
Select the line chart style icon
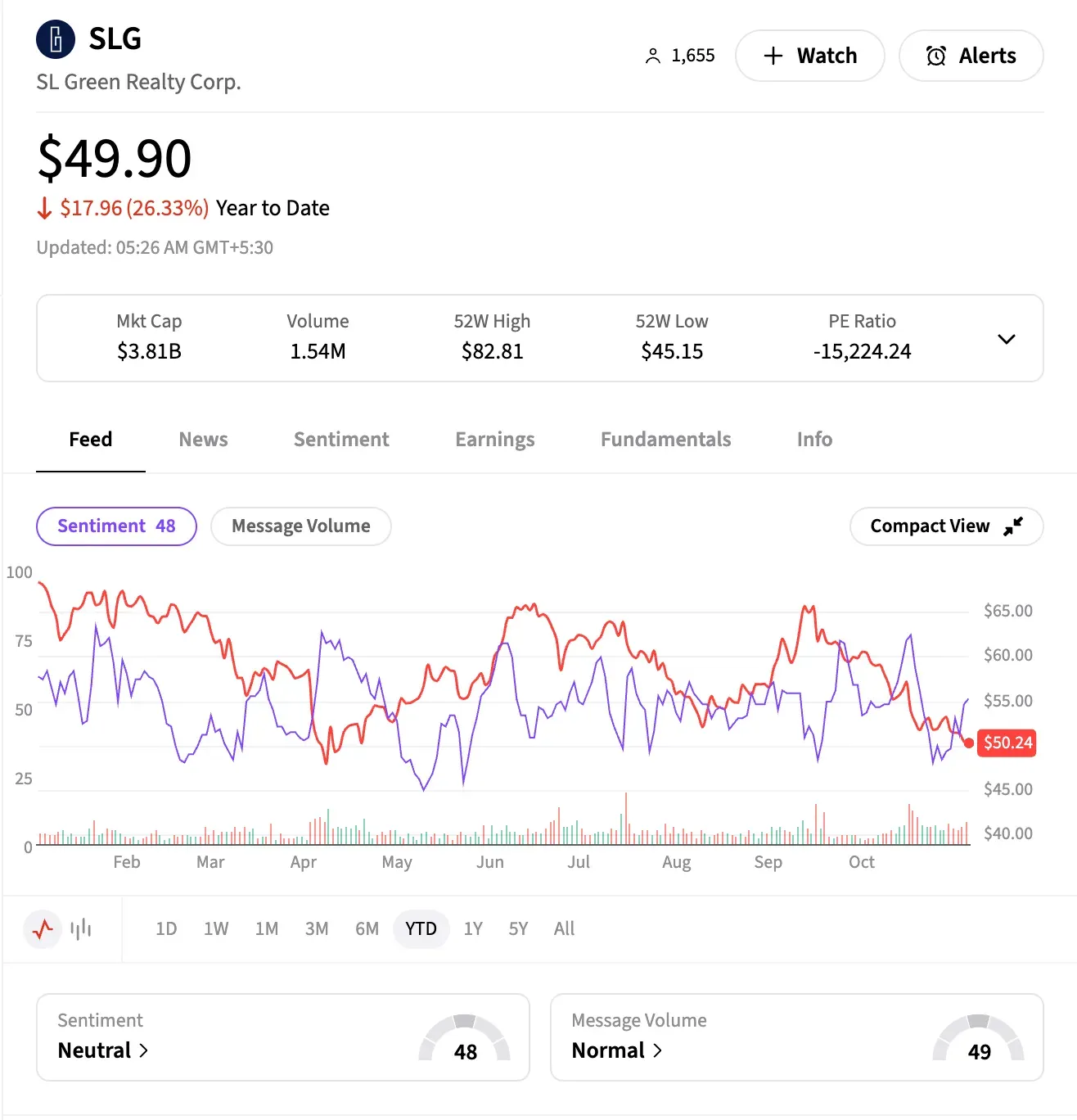[x=43, y=928]
